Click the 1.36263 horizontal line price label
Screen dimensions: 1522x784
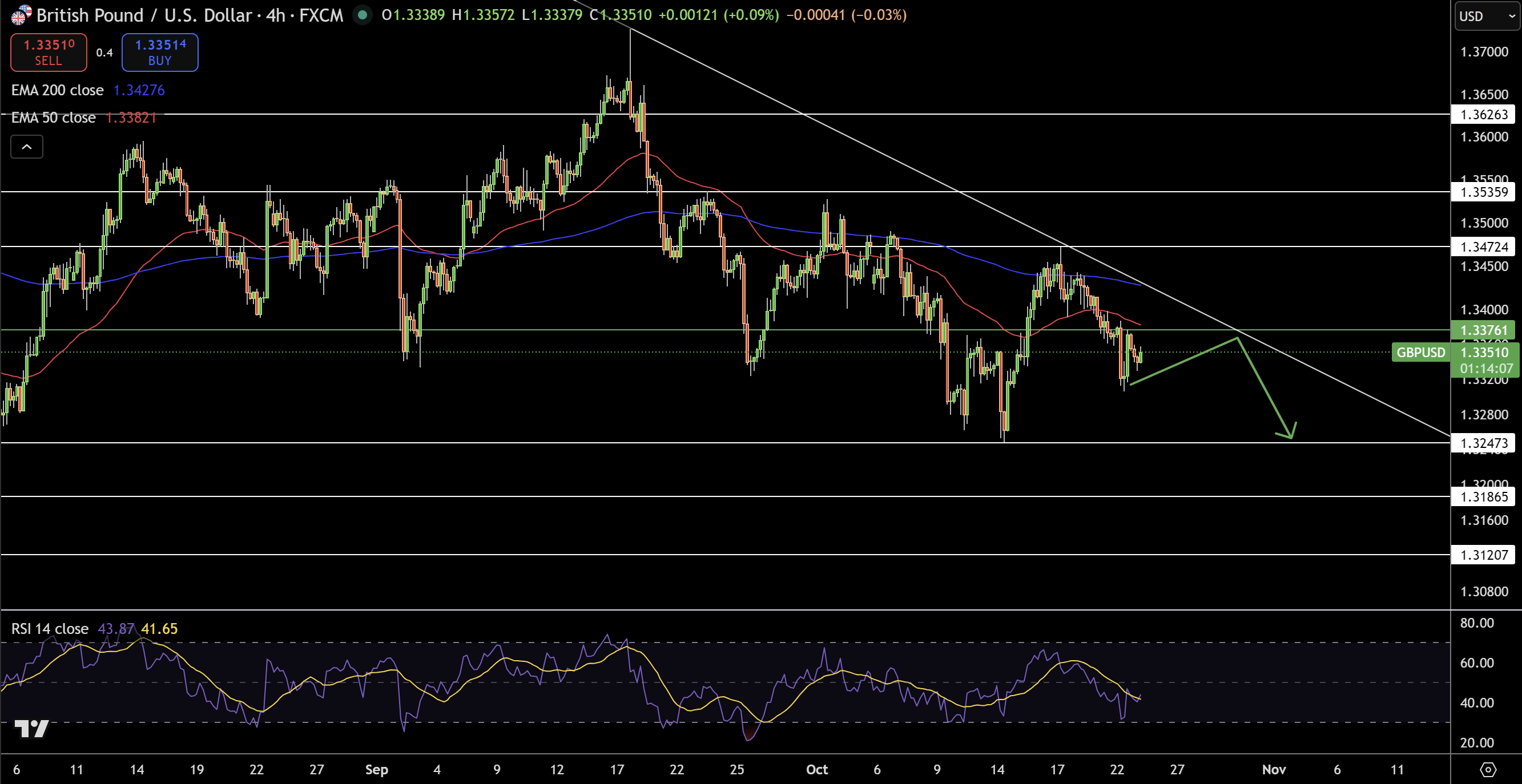point(1483,114)
